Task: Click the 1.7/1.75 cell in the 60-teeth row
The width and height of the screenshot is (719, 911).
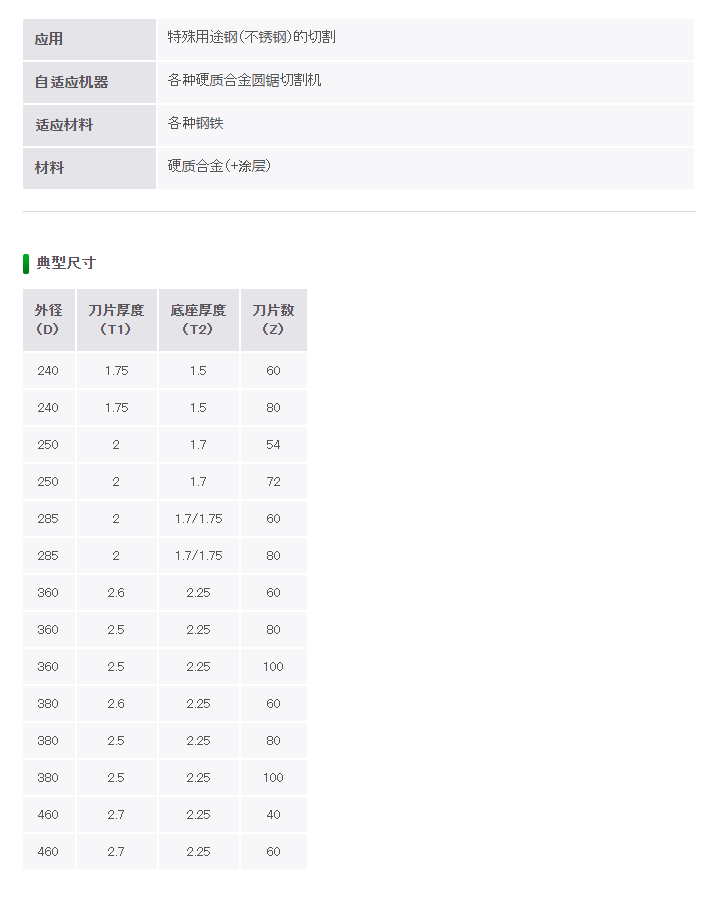Action: [x=199, y=518]
